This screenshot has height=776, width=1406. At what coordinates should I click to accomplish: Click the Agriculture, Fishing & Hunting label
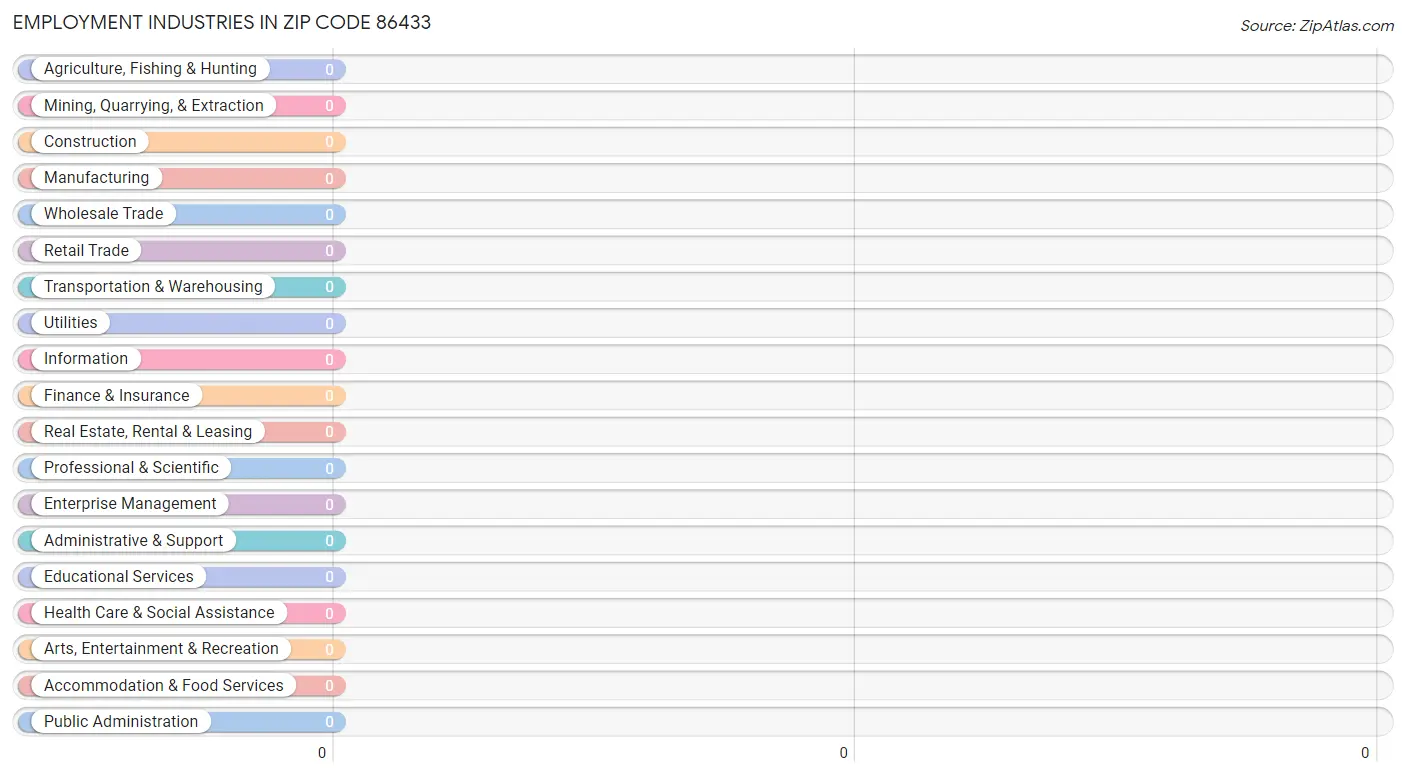[150, 69]
